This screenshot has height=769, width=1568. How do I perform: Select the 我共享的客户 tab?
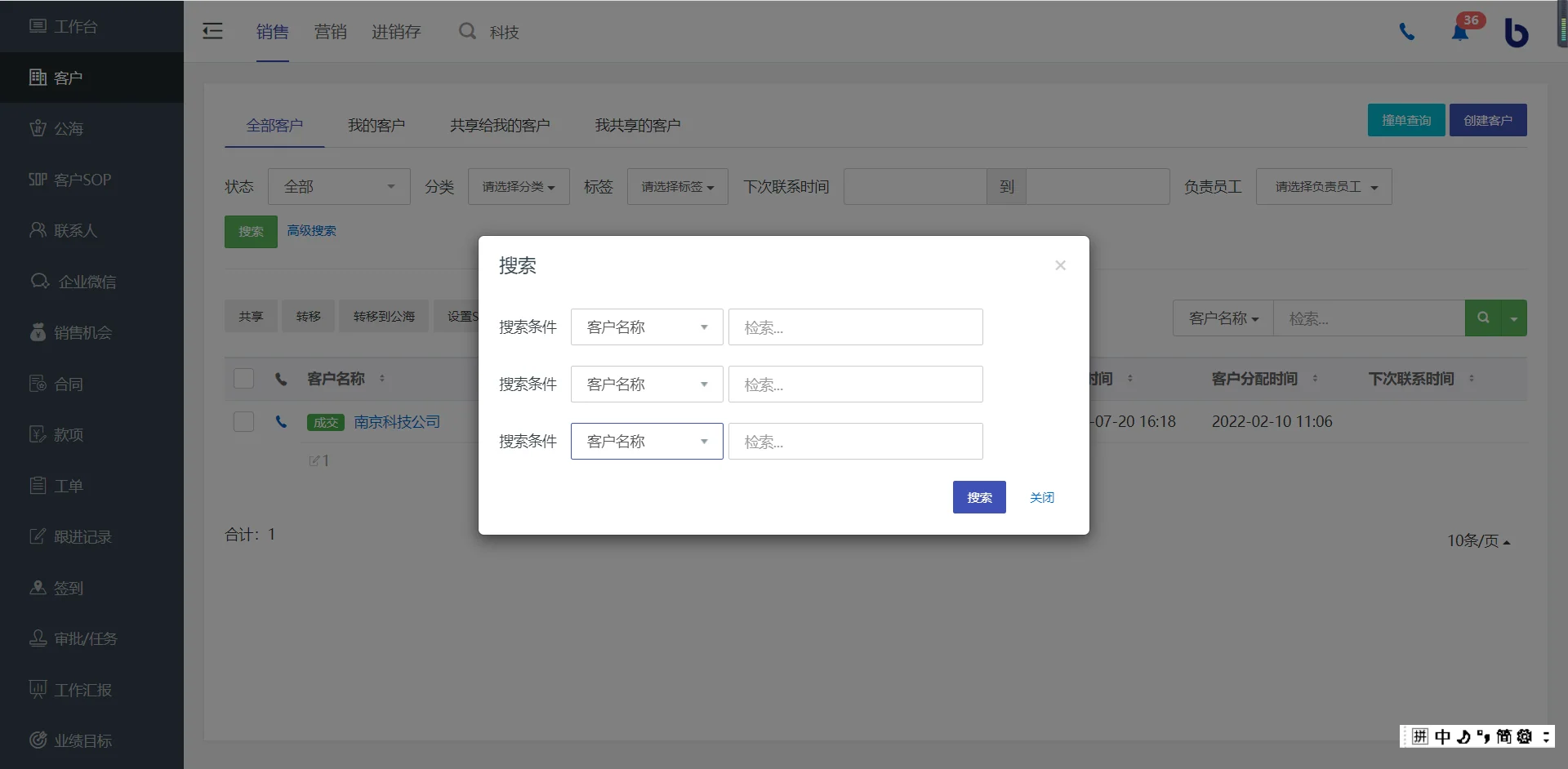(638, 126)
